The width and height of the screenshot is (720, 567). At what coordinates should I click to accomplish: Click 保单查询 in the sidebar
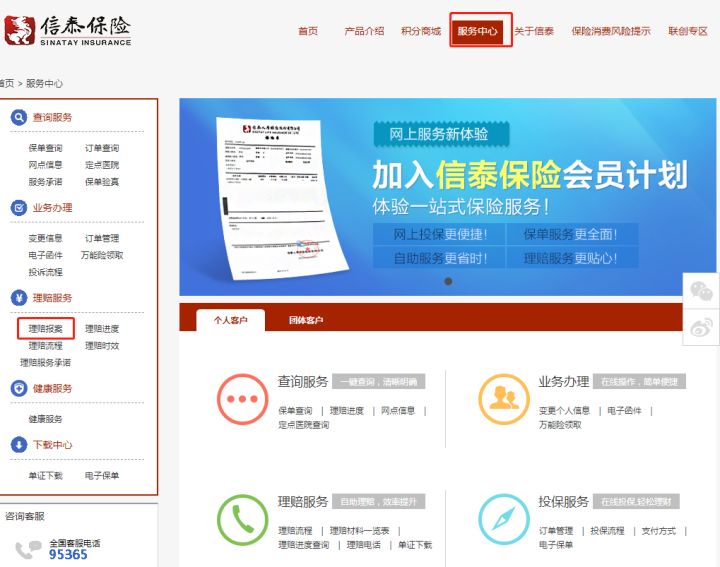(45, 148)
